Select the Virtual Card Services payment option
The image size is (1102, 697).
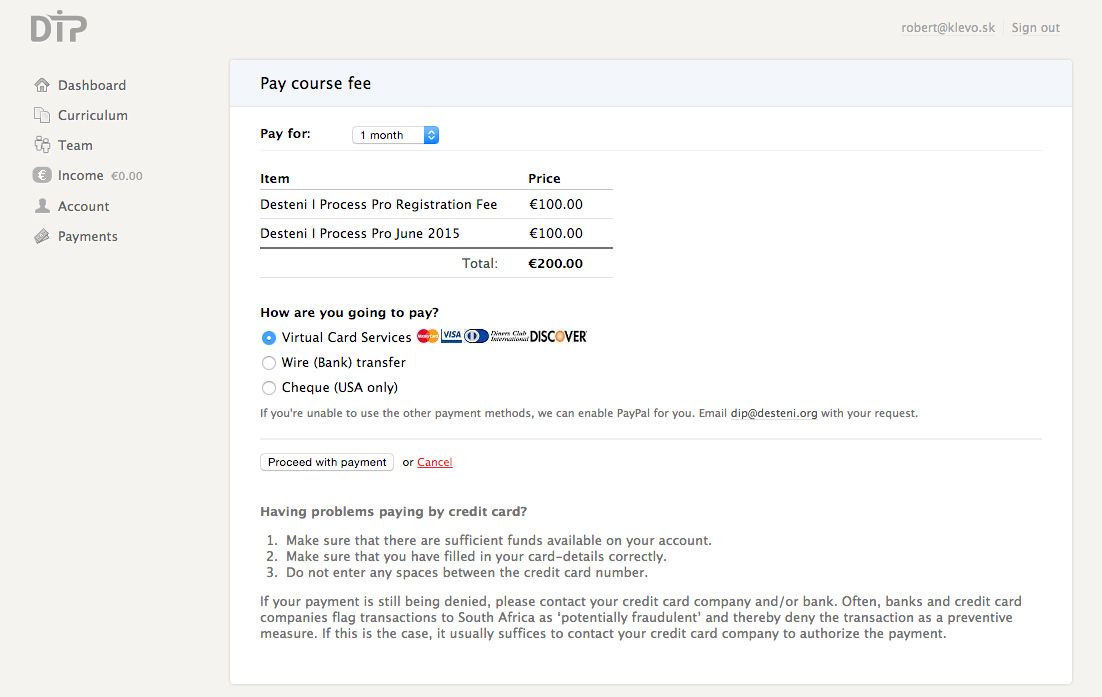(x=268, y=337)
